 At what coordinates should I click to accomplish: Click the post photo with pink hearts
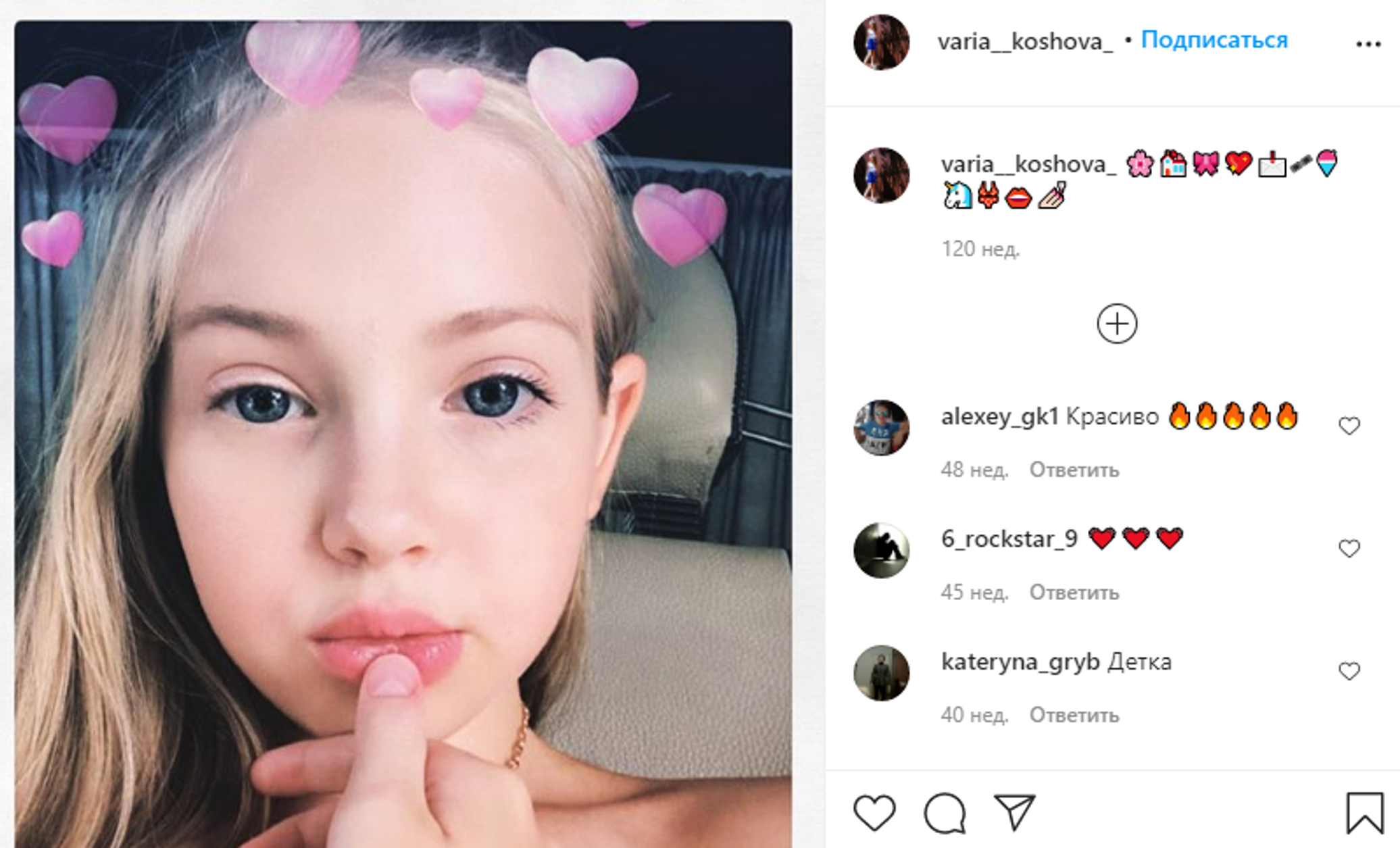point(403,434)
